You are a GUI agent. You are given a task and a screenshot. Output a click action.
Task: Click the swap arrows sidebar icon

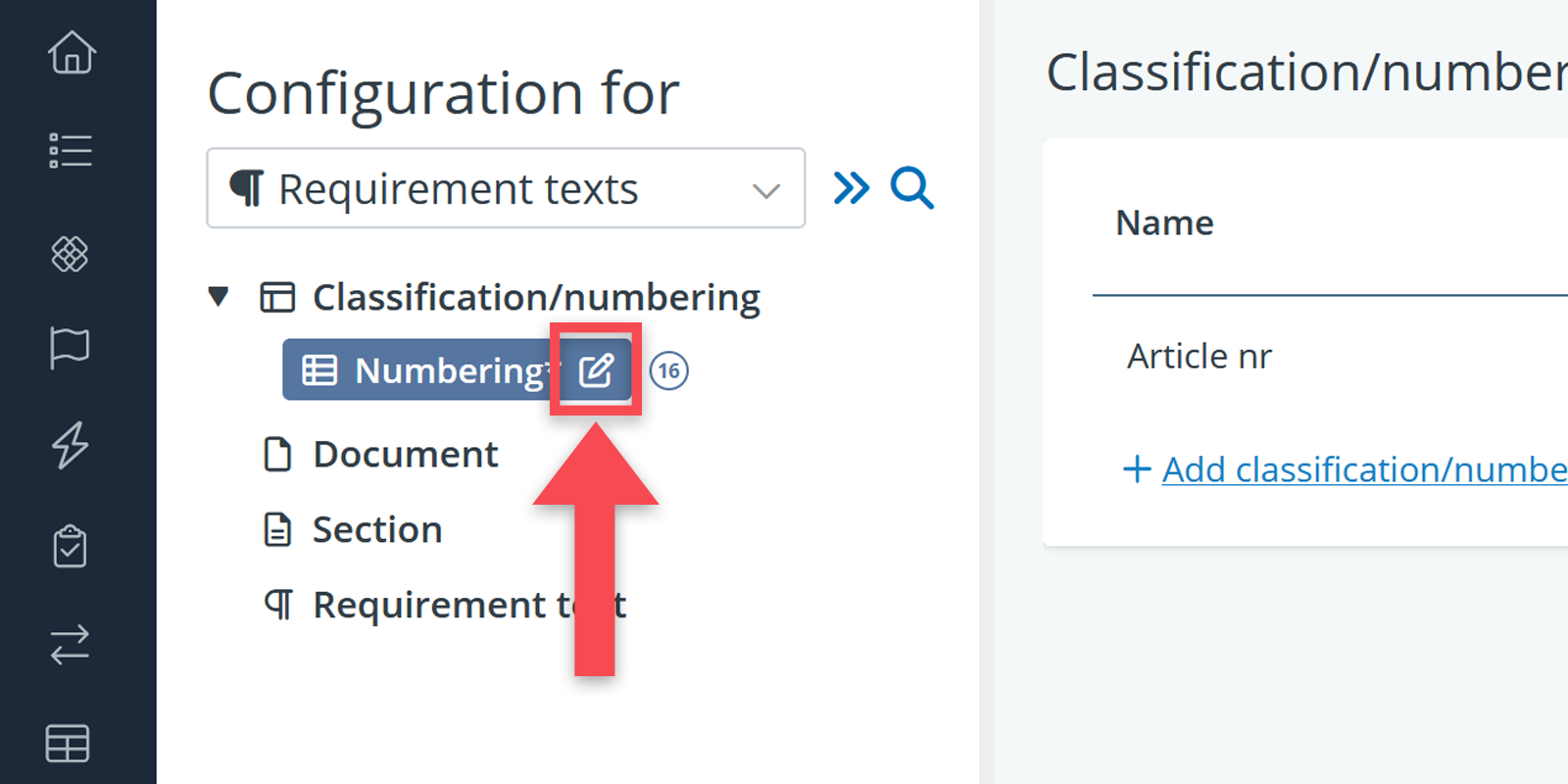(70, 645)
